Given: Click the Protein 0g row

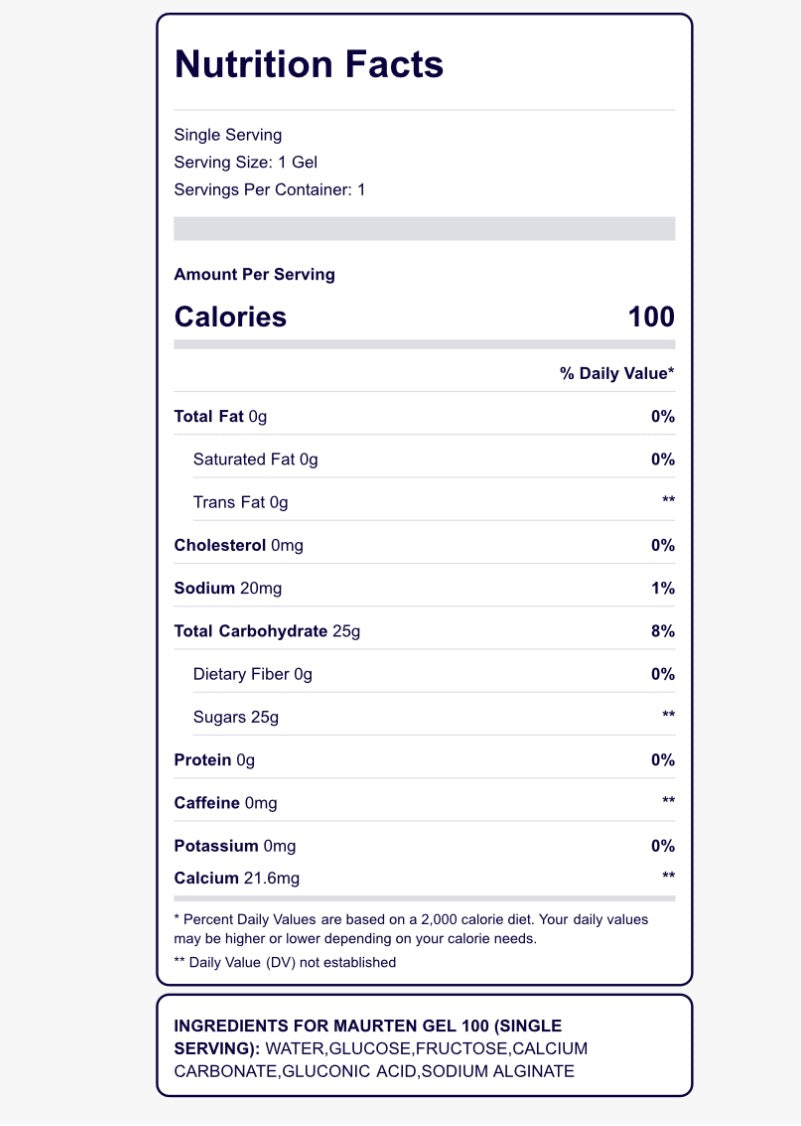Looking at the screenshot, I should click(425, 760).
